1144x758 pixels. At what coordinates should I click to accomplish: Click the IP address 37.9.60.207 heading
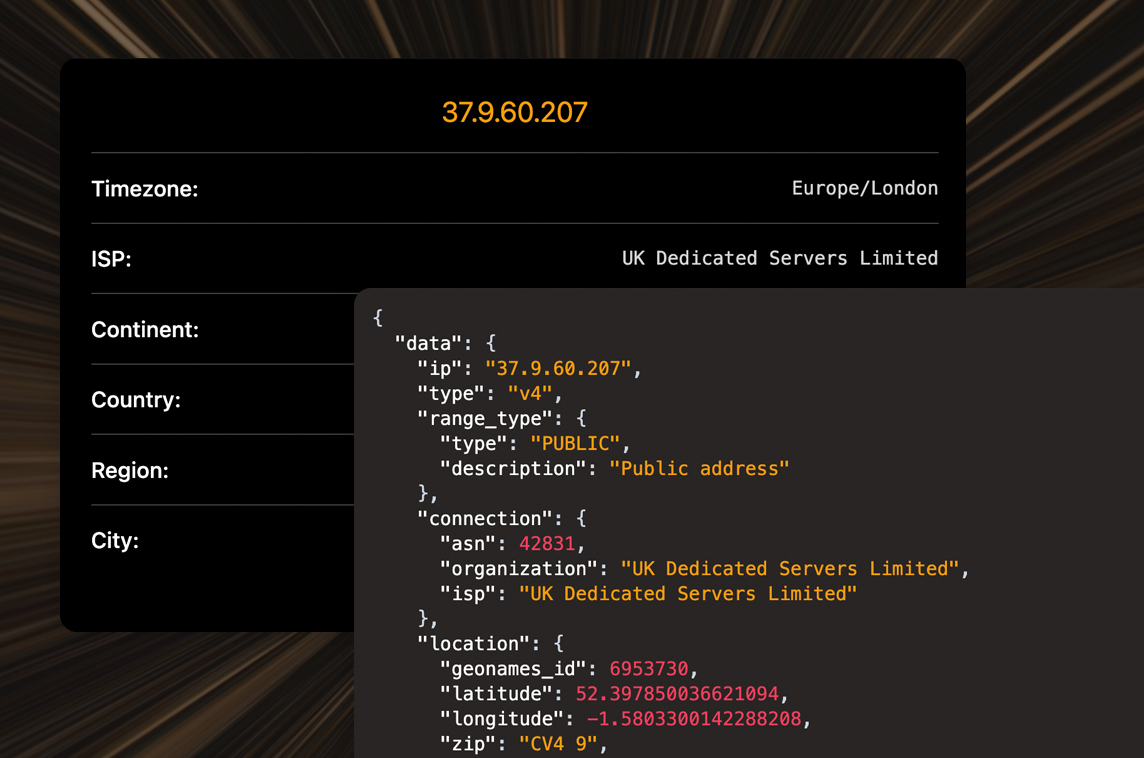(514, 112)
